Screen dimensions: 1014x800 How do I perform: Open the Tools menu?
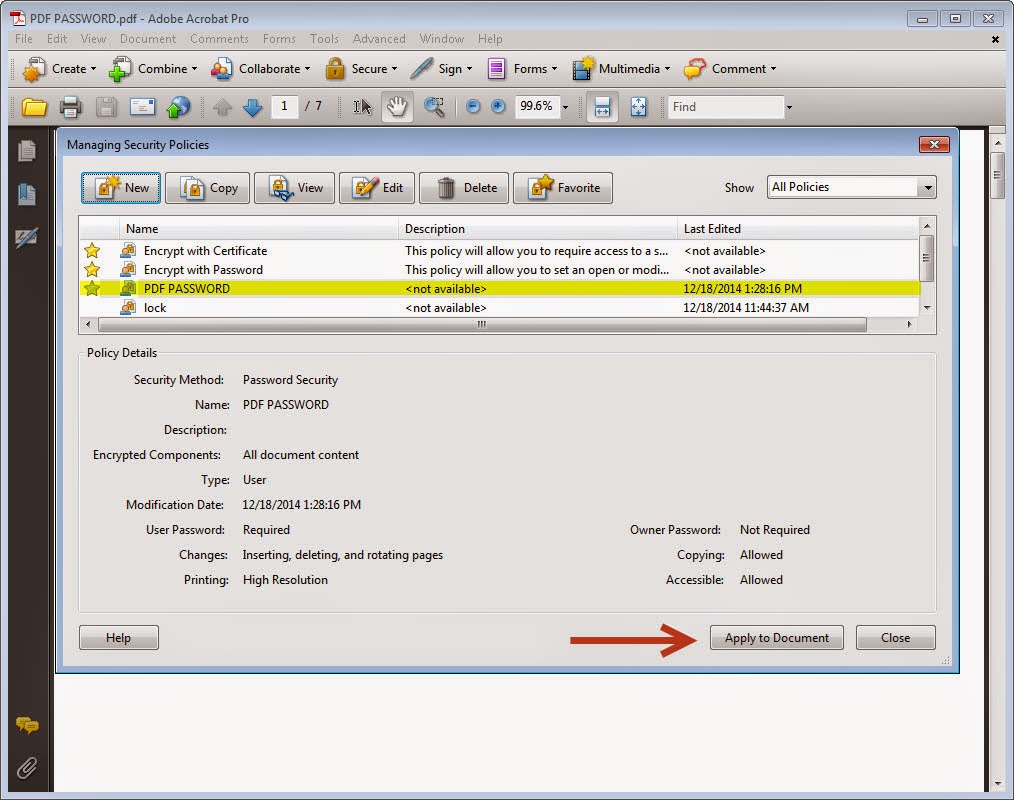point(324,39)
